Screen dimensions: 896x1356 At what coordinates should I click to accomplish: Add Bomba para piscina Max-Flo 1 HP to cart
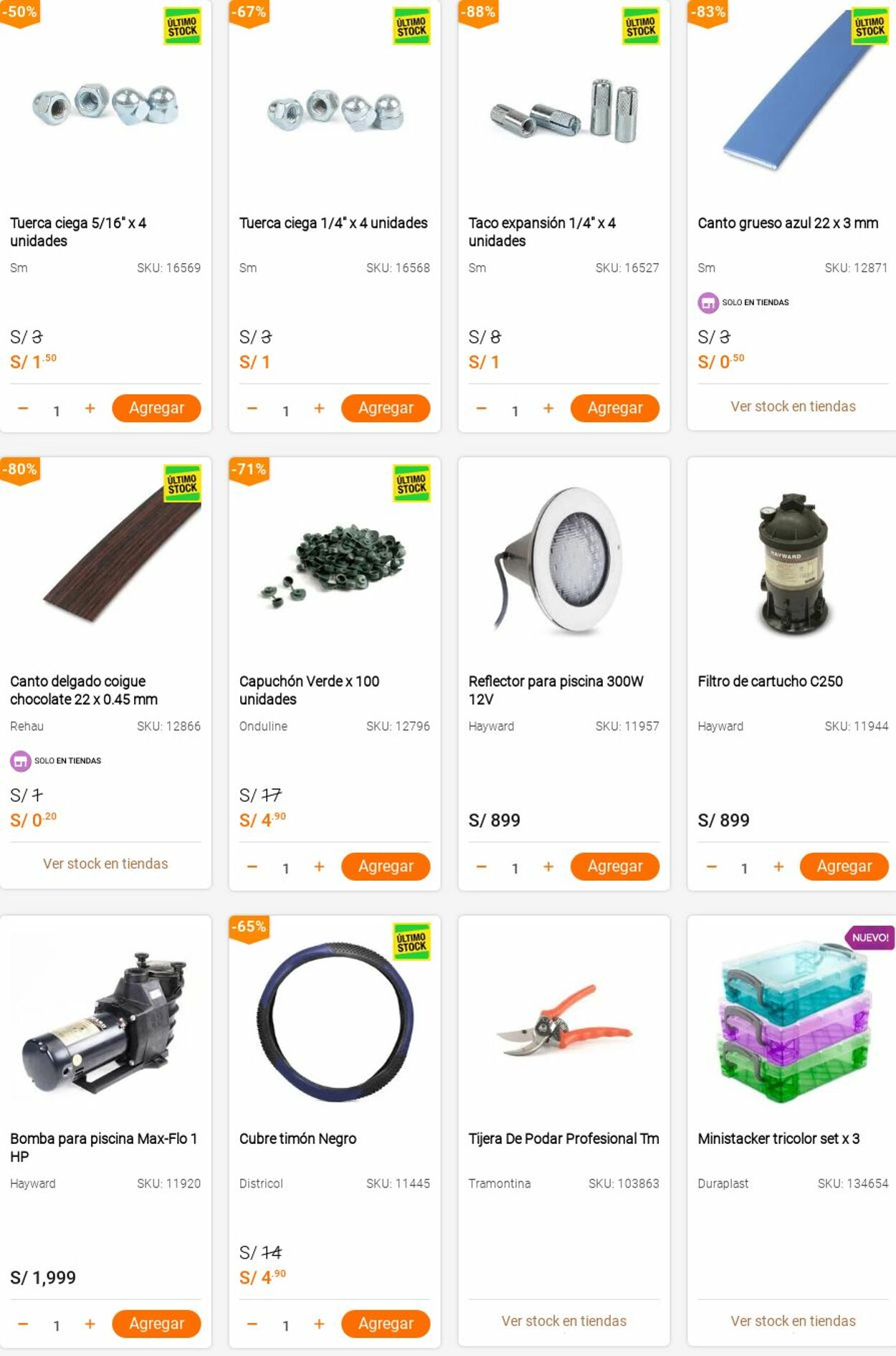[x=156, y=1324]
